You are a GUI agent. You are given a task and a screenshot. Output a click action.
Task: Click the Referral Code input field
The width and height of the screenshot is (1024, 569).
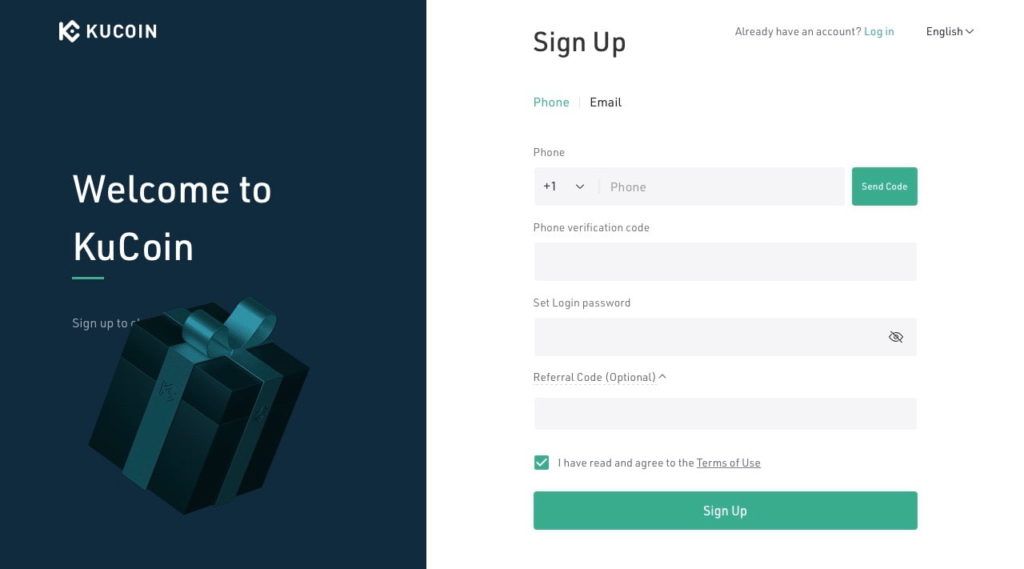click(x=725, y=414)
